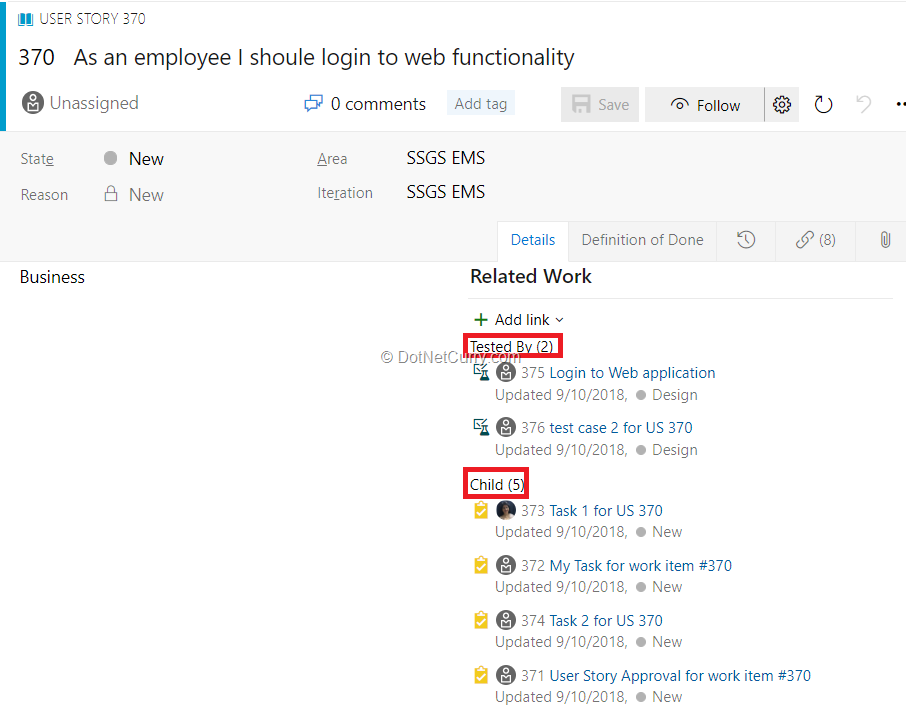Click the Undo changes arrow icon
This screenshot has height=716, width=906.
pyautogui.click(x=864, y=105)
